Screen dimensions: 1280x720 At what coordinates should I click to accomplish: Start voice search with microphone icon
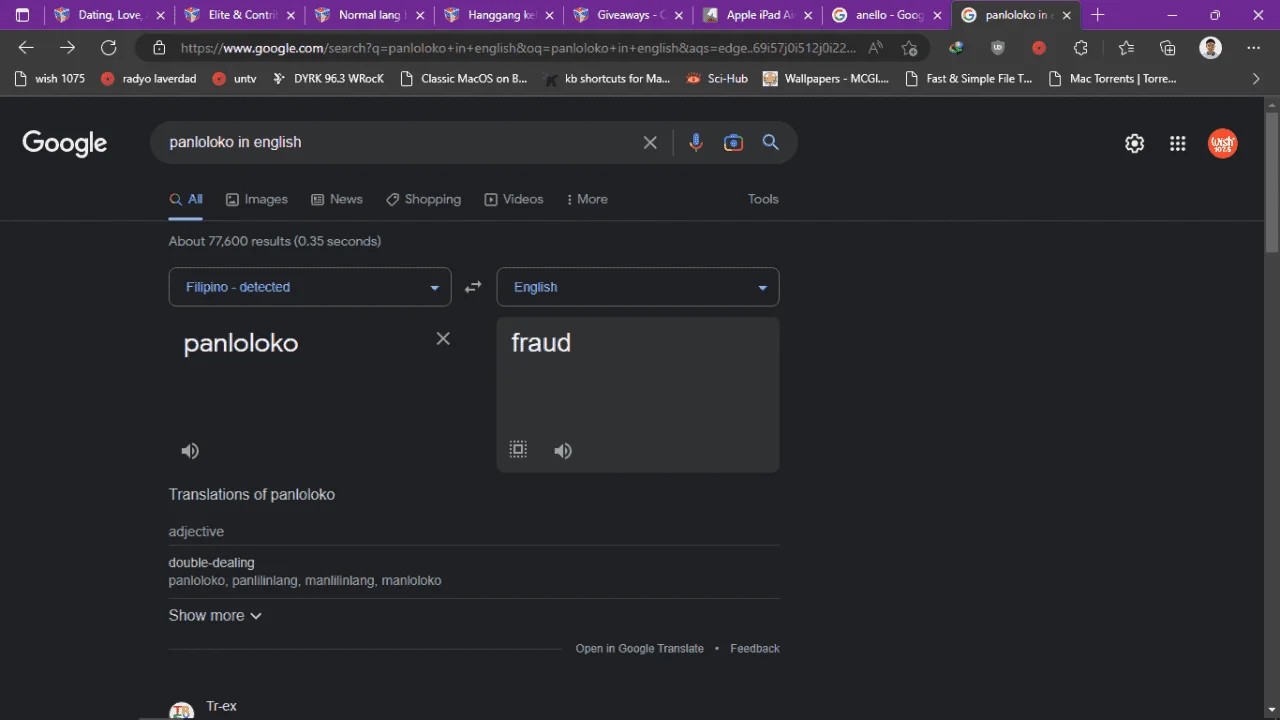(696, 143)
